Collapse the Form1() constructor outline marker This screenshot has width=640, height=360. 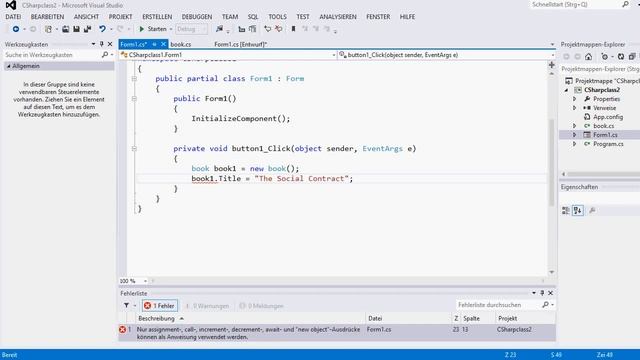134,99
